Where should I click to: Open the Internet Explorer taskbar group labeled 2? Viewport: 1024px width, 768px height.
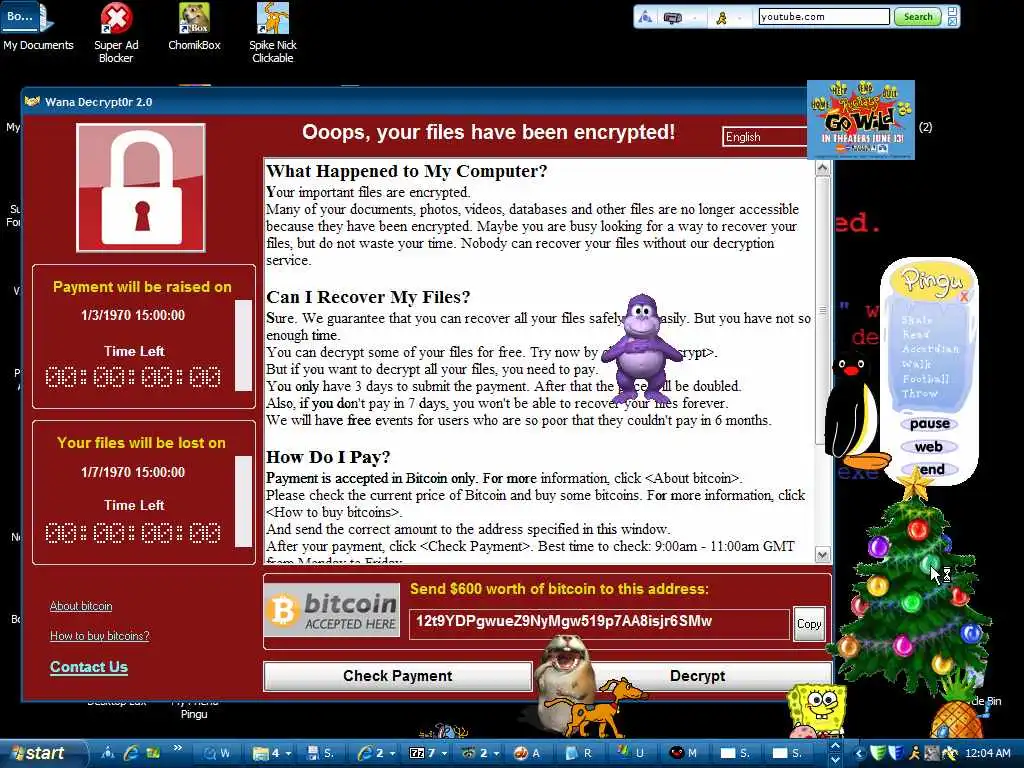point(376,753)
